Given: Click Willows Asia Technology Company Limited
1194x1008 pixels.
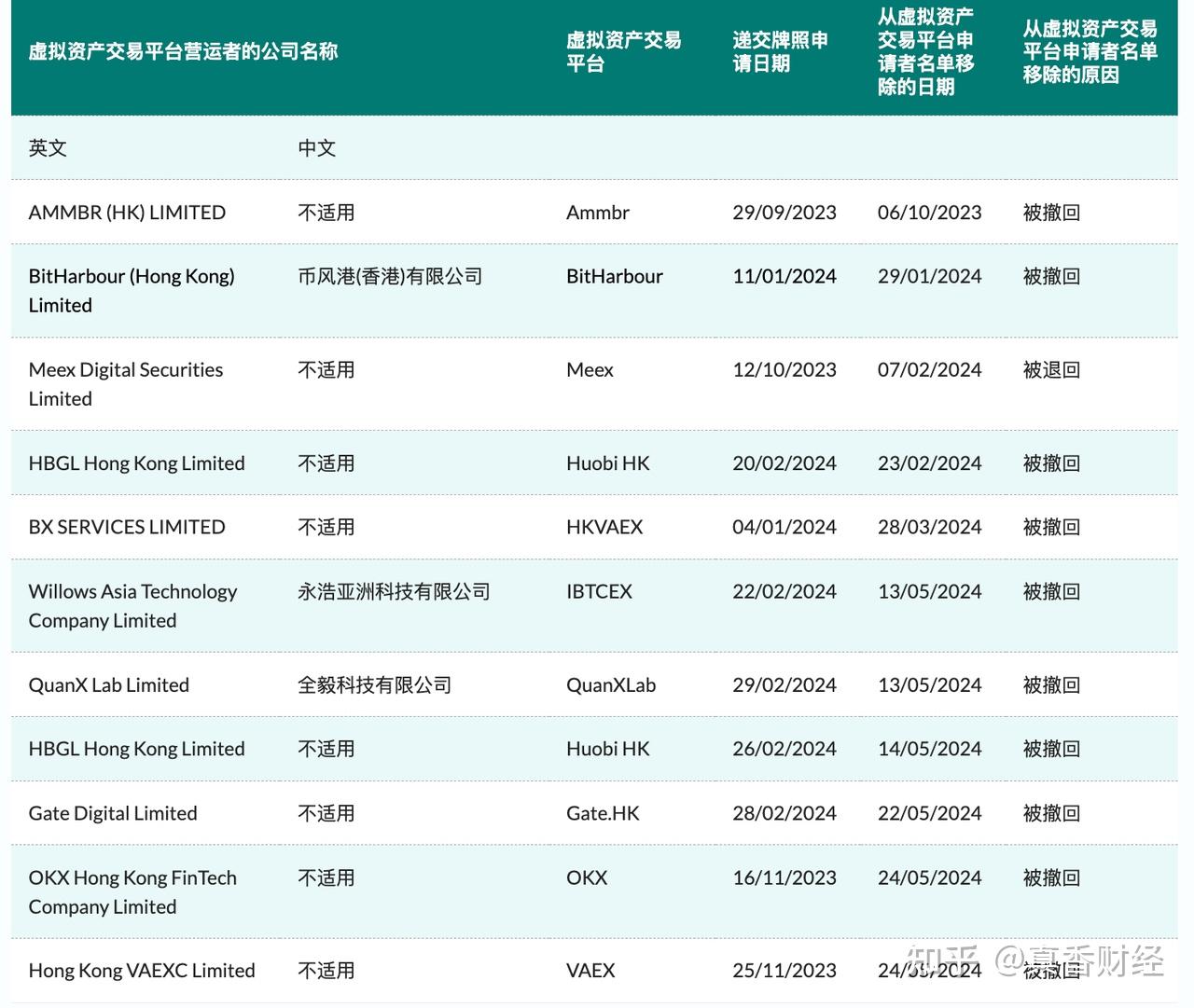Looking at the screenshot, I should (132, 606).
